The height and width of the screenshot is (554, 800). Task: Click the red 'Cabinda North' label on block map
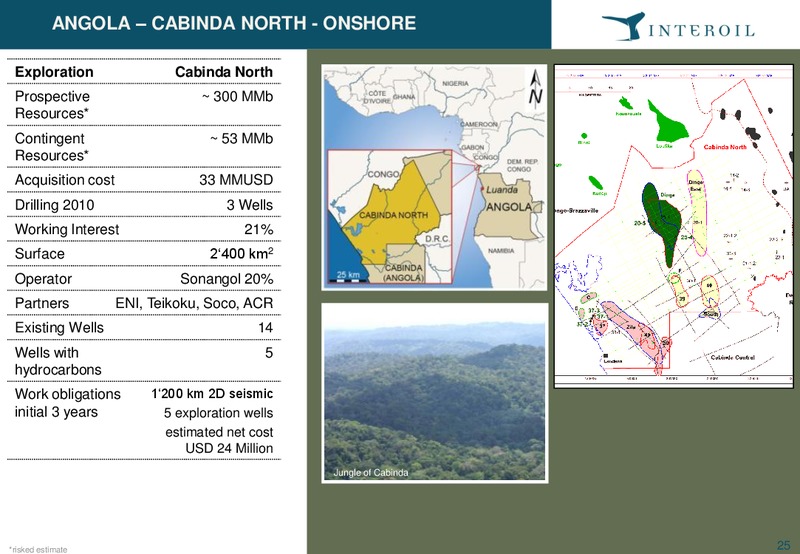[725, 147]
